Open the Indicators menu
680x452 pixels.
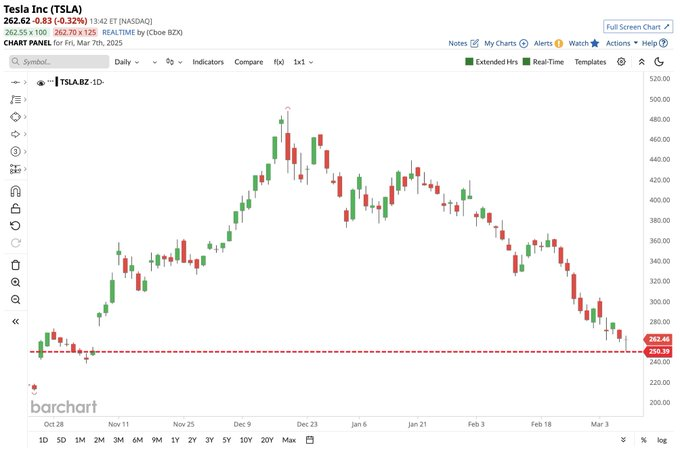[208, 62]
